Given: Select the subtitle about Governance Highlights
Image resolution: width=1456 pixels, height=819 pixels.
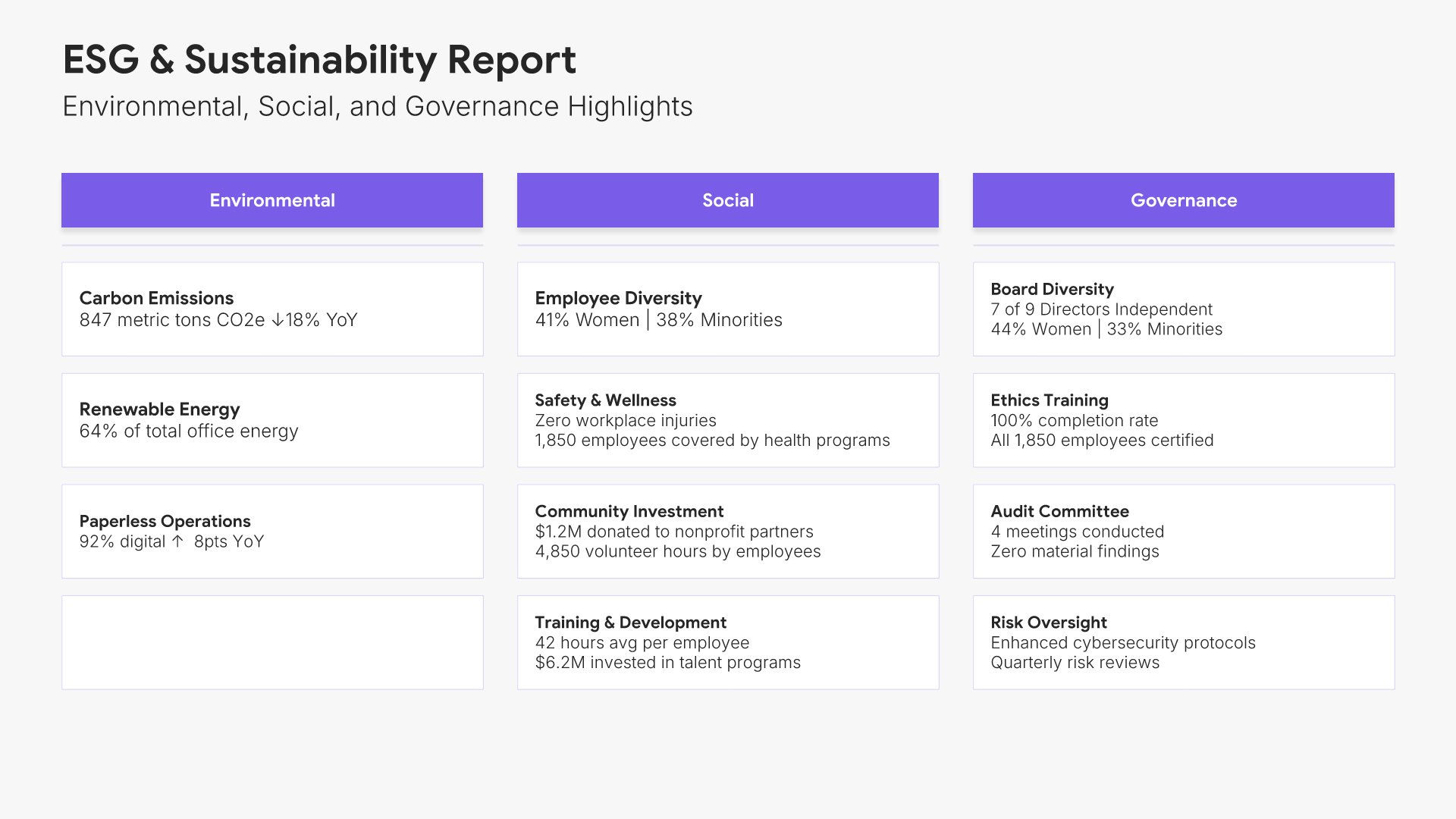Looking at the screenshot, I should (x=377, y=106).
